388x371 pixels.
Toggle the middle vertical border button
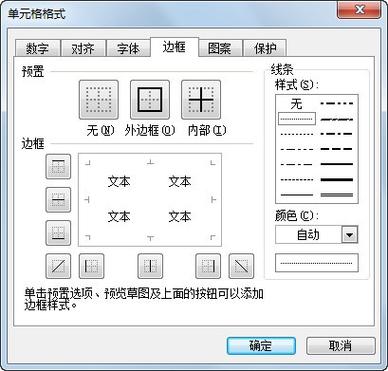150,266
